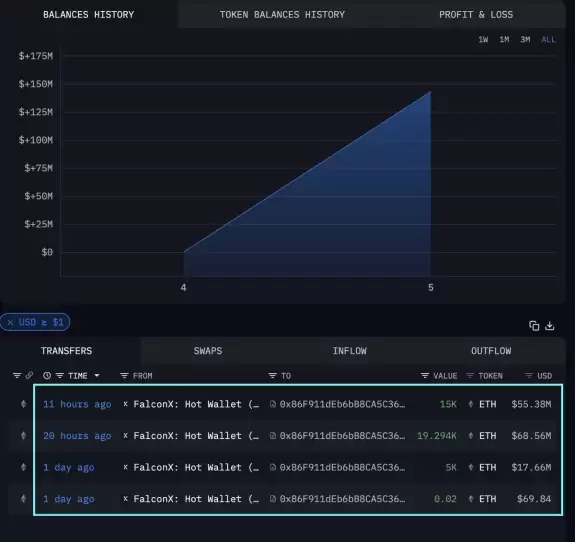This screenshot has width=575, height=542.
Task: Open FalconX: Hot Wallet on $69.84 row
Action: pyautogui.click(x=196, y=499)
